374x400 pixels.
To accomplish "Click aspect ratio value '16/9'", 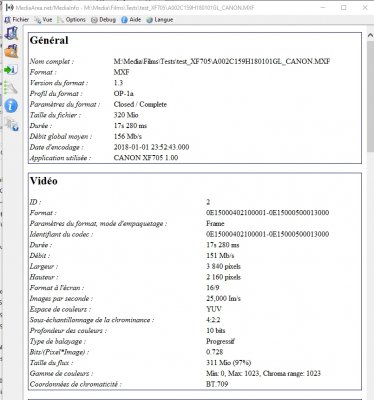I will pos(213,288).
